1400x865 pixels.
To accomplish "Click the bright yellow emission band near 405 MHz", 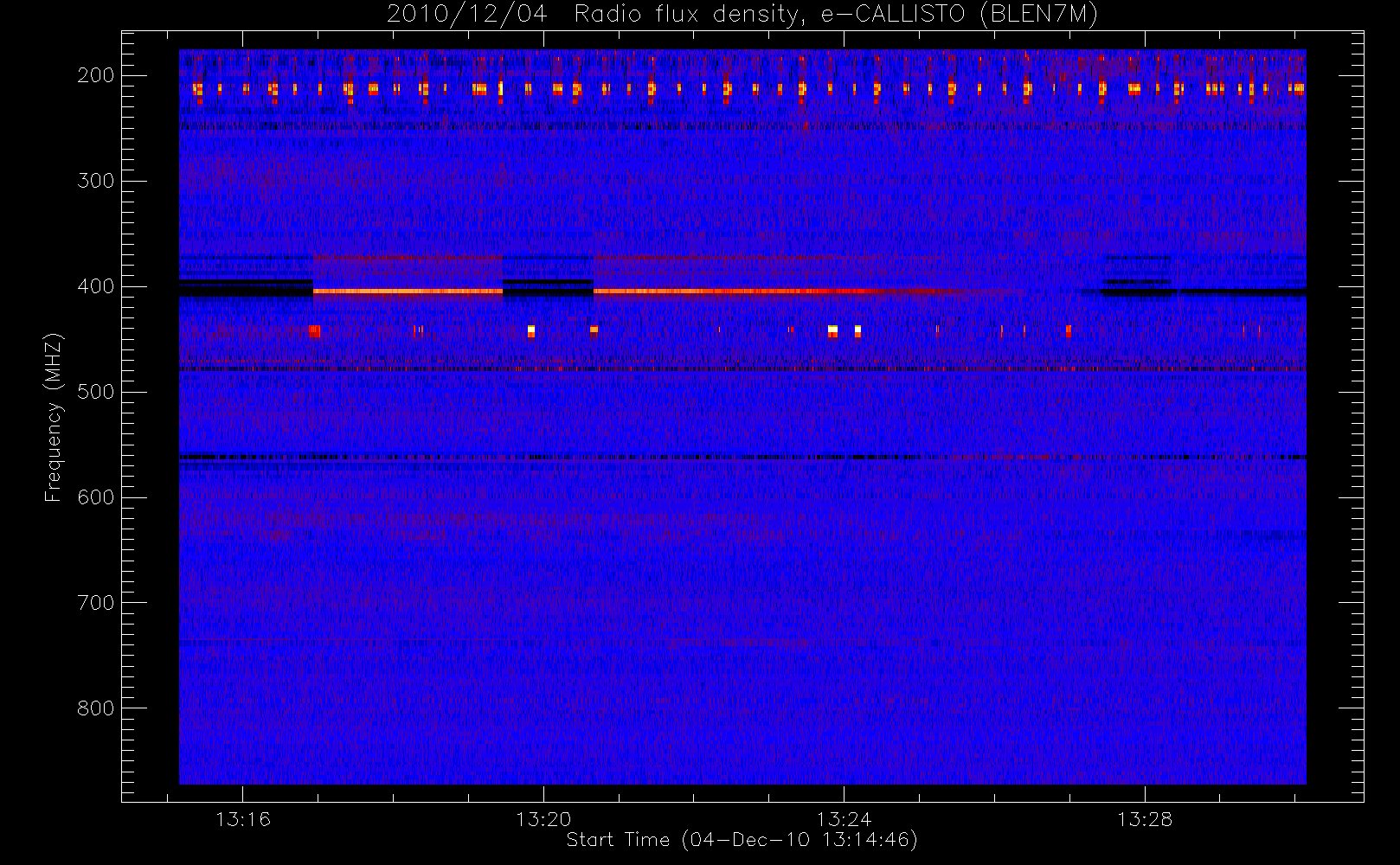I will tap(408, 292).
